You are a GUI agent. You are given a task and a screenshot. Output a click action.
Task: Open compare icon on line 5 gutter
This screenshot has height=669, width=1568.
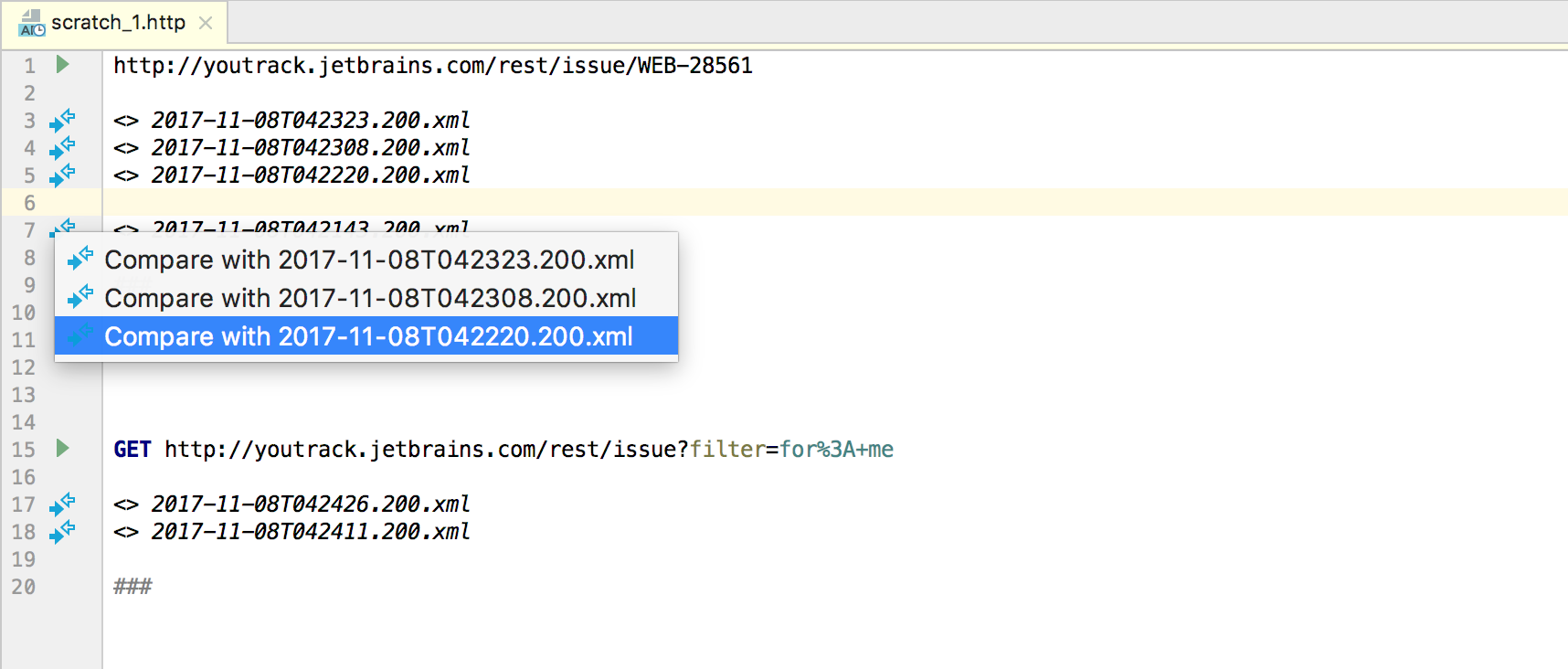tap(62, 175)
